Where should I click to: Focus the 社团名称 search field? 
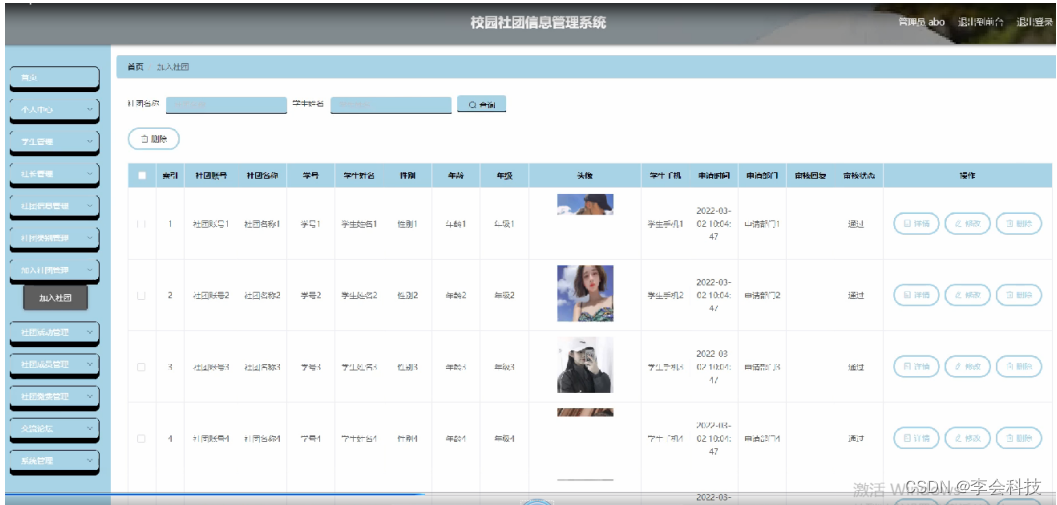(x=226, y=105)
